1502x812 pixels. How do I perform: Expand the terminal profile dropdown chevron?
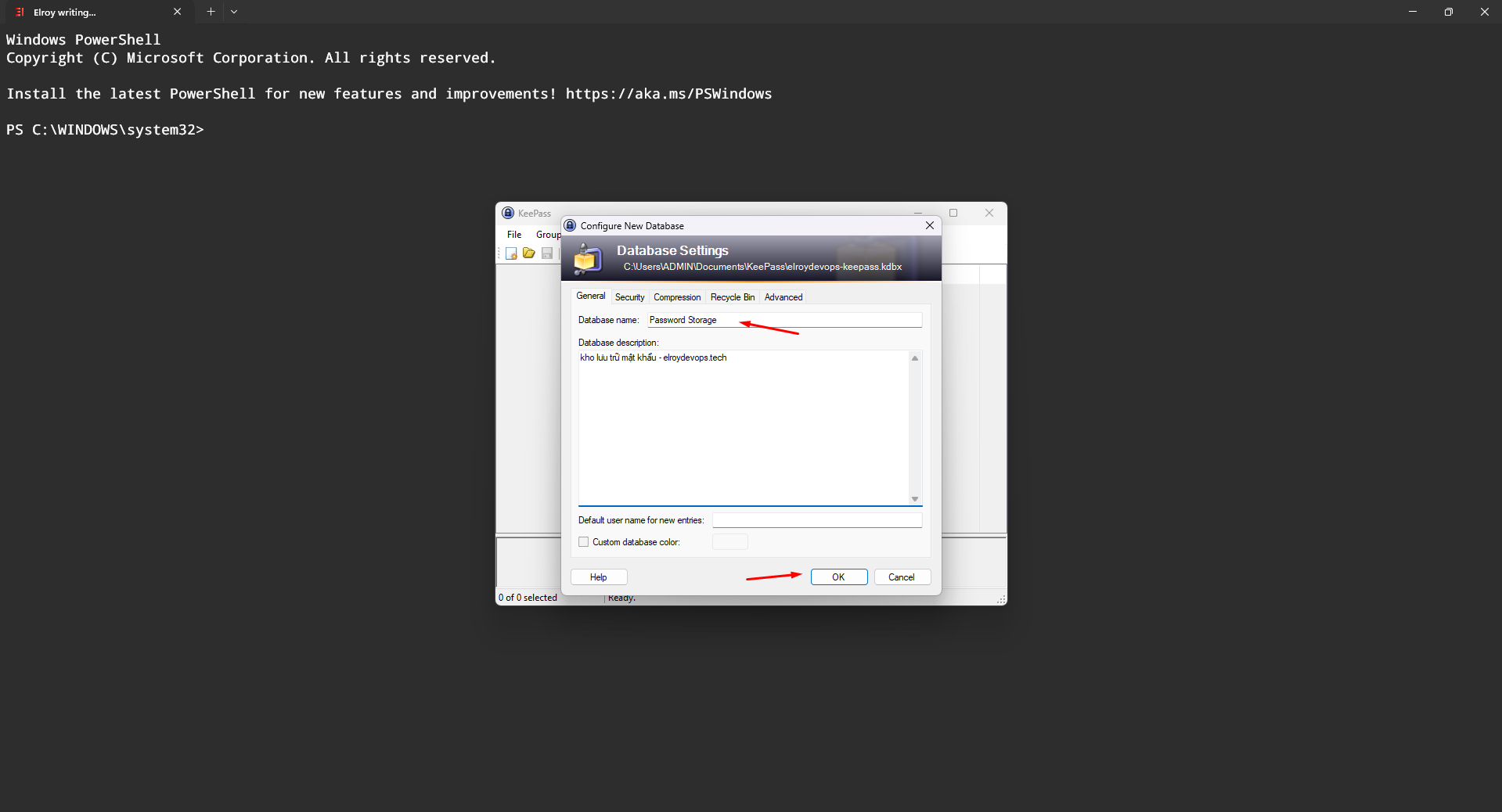(x=234, y=12)
